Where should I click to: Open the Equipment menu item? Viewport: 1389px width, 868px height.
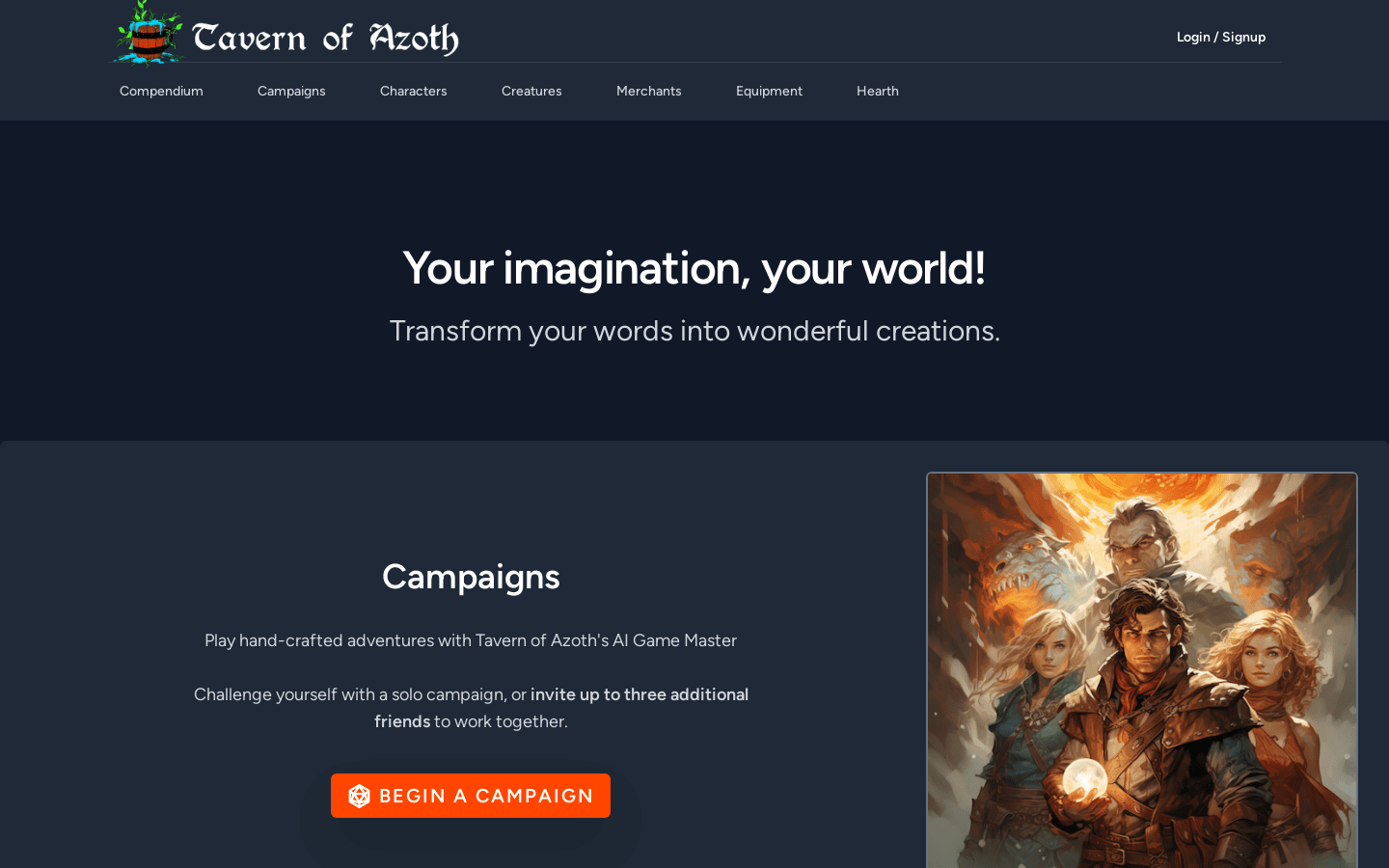pos(769,91)
